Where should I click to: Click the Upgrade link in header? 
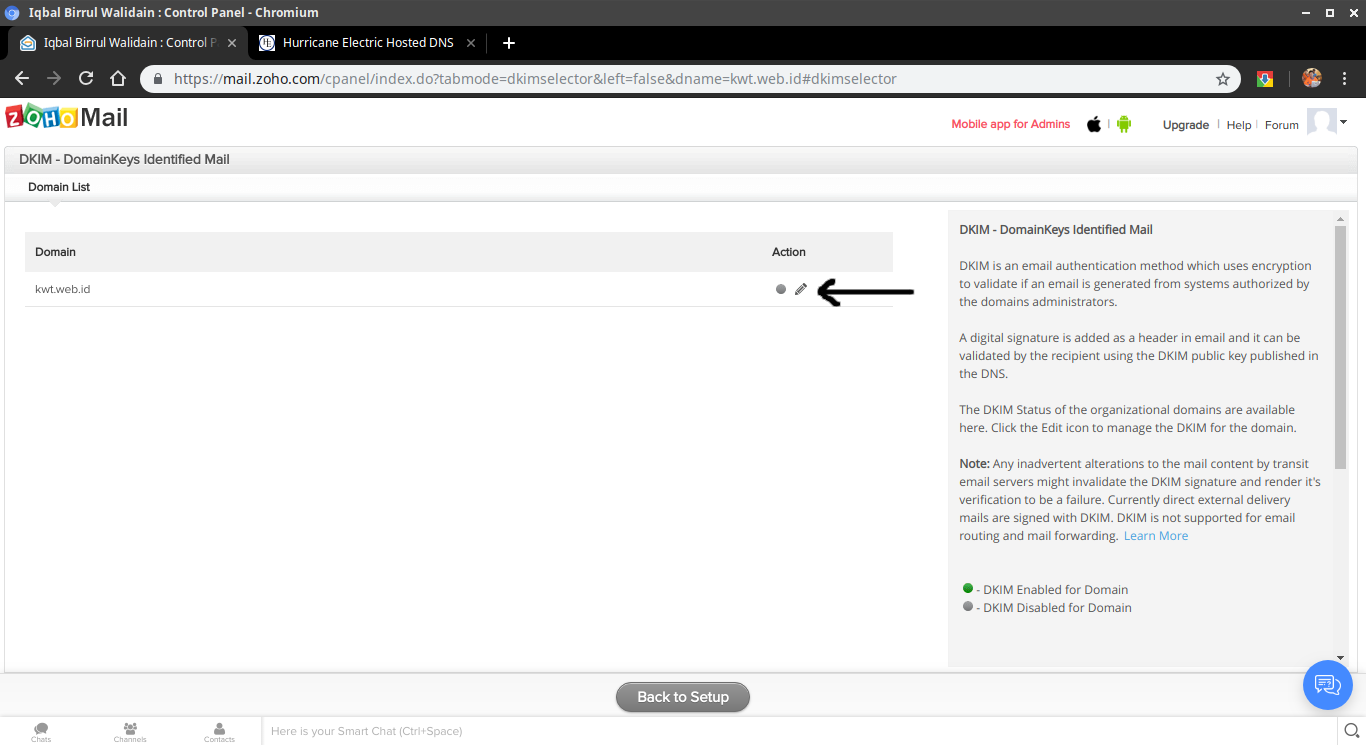click(x=1185, y=125)
